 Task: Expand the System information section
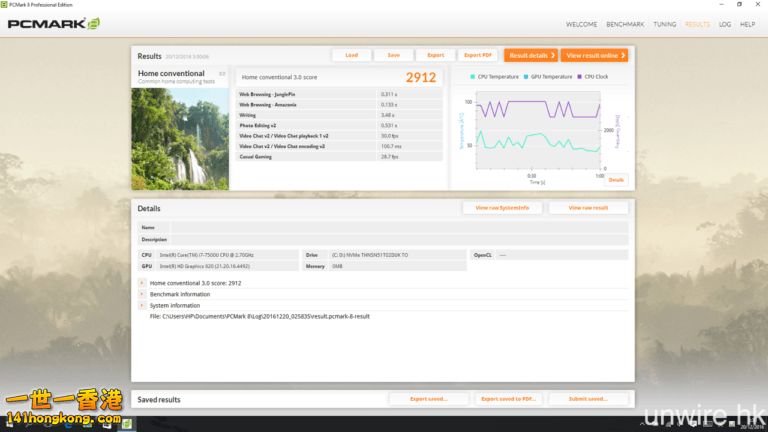click(142, 306)
